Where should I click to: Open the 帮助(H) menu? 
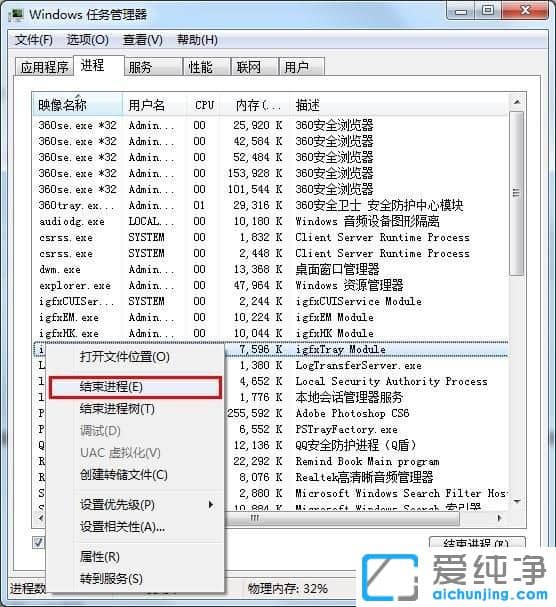click(x=197, y=40)
